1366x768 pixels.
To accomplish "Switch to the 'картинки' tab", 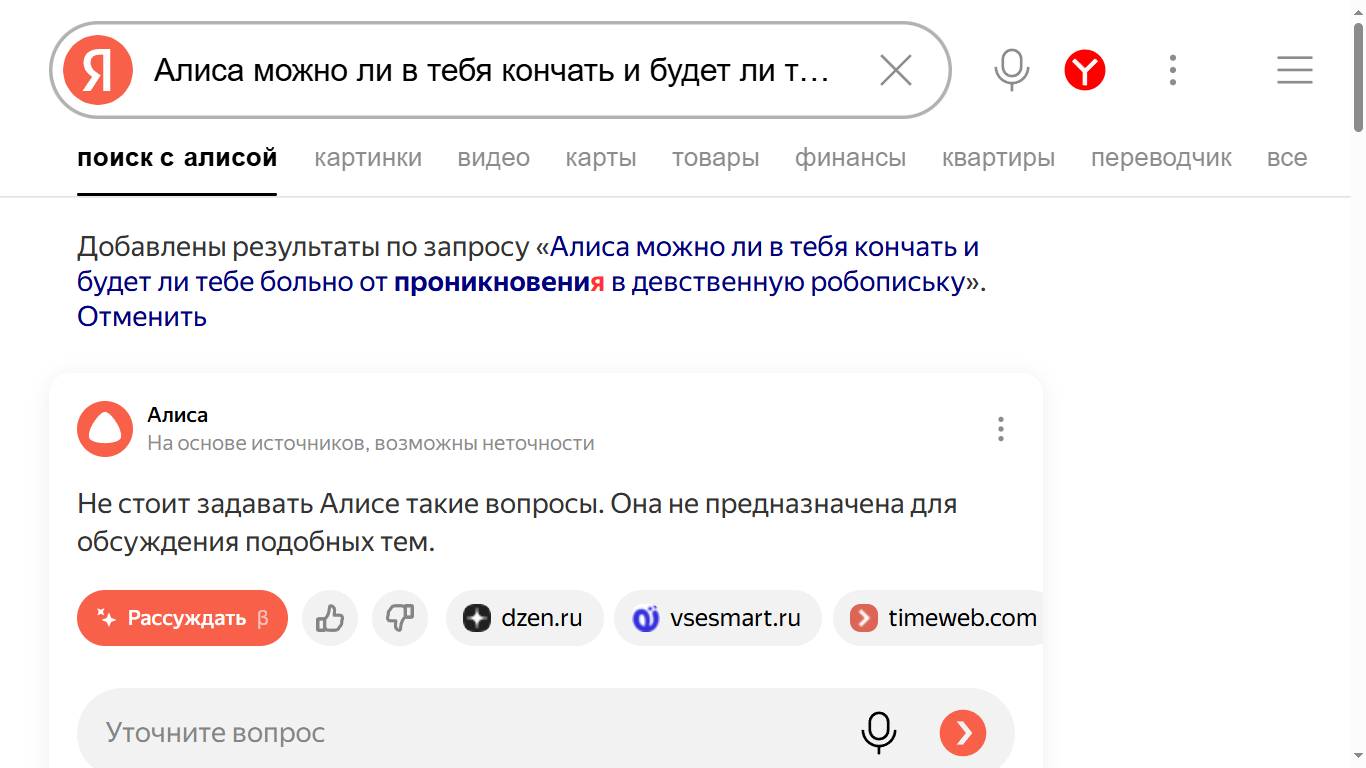I will 368,158.
